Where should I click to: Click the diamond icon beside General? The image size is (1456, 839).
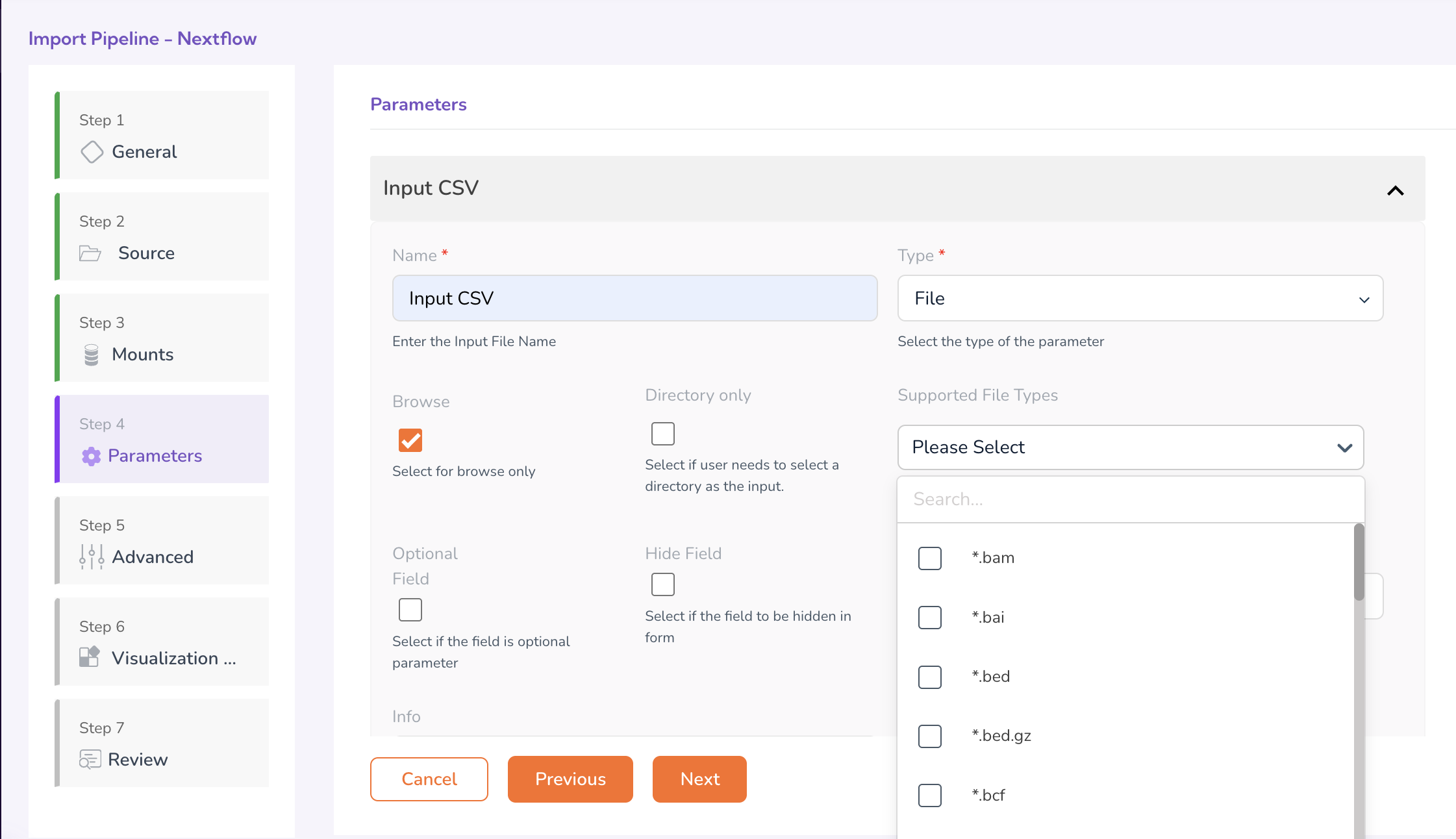(92, 152)
